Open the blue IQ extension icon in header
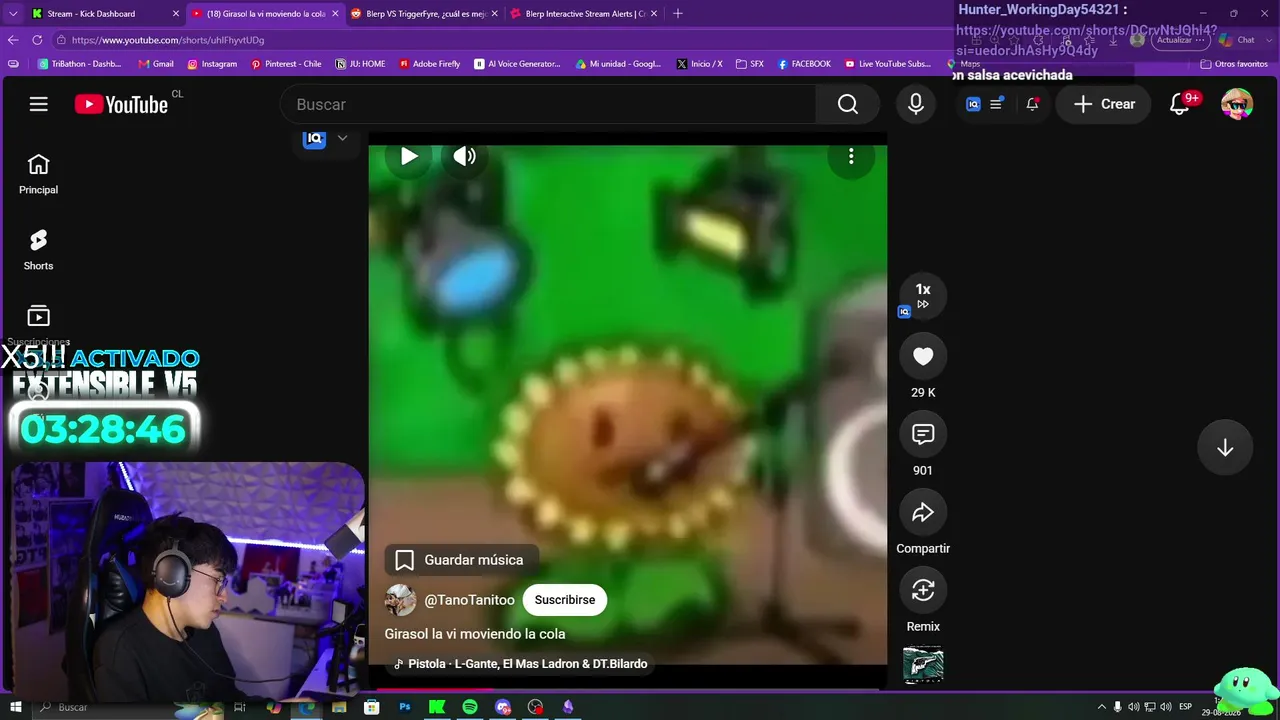Screen dimensions: 1280x720 (973, 104)
